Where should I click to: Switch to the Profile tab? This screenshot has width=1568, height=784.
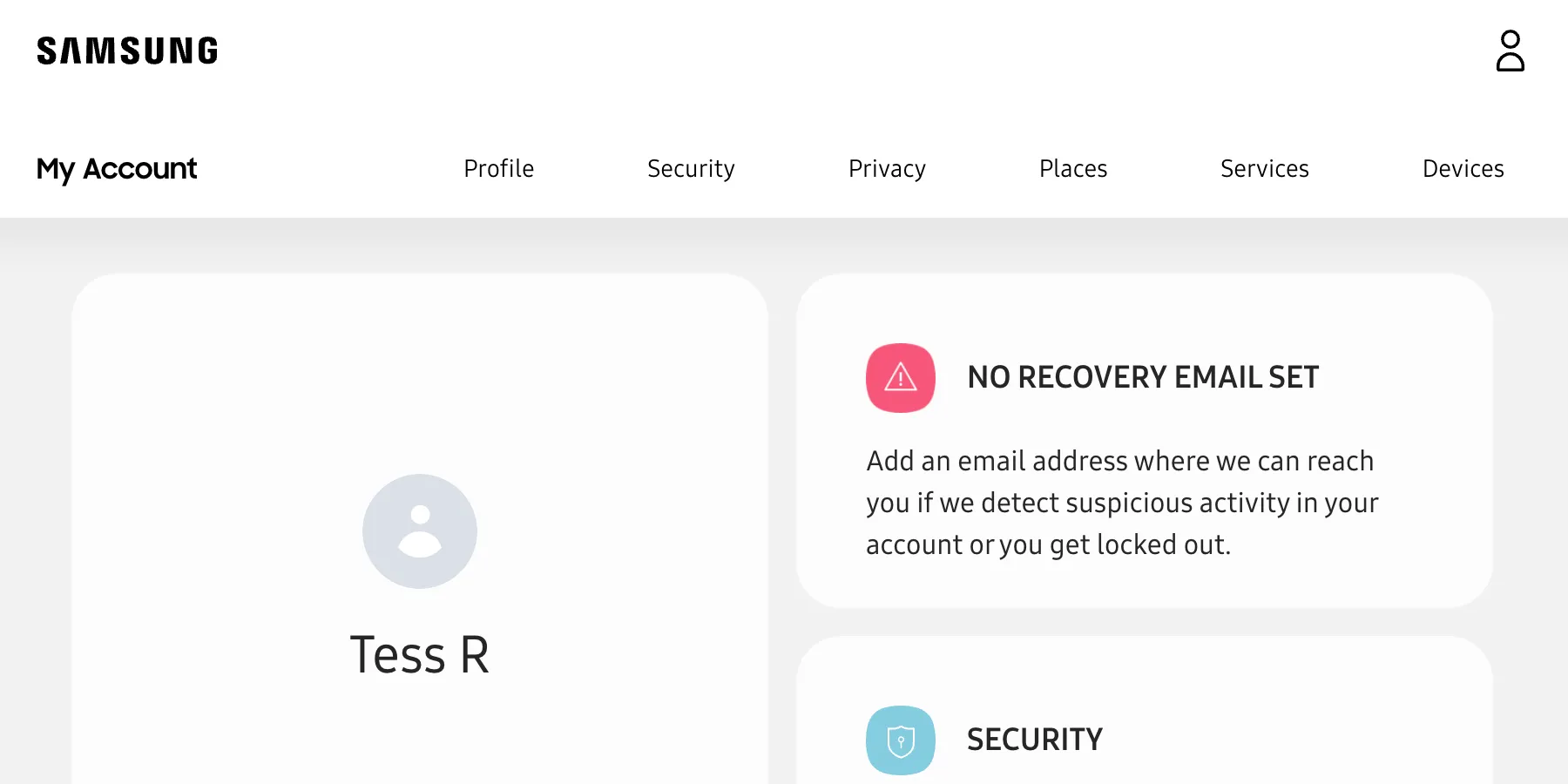click(498, 168)
